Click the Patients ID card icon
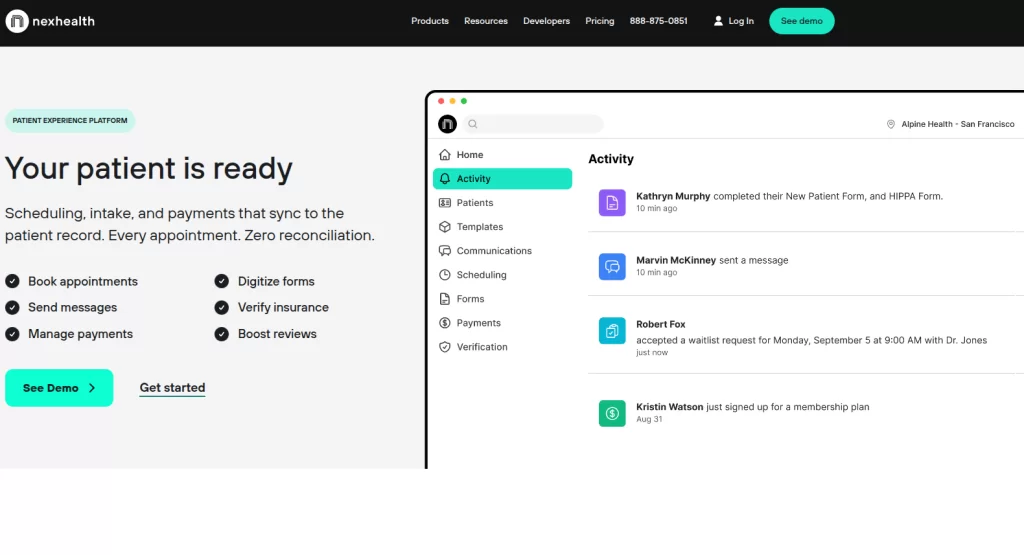The width and height of the screenshot is (1024, 555). 445,203
